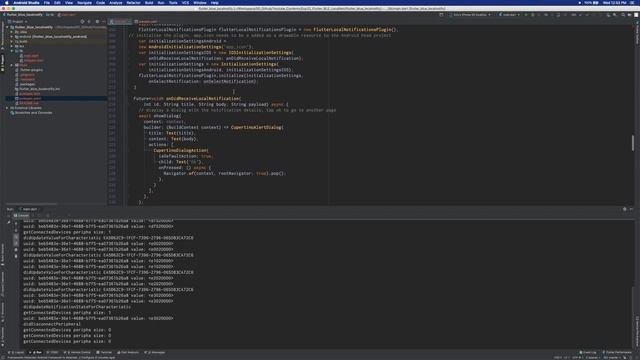
Task: Open the Messages tool window
Action: coord(155,352)
